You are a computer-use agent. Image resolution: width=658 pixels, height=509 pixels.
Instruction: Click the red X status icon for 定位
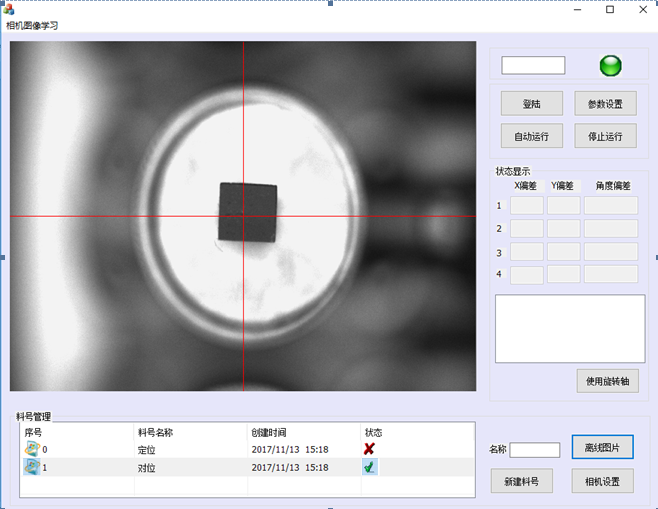tap(370, 450)
